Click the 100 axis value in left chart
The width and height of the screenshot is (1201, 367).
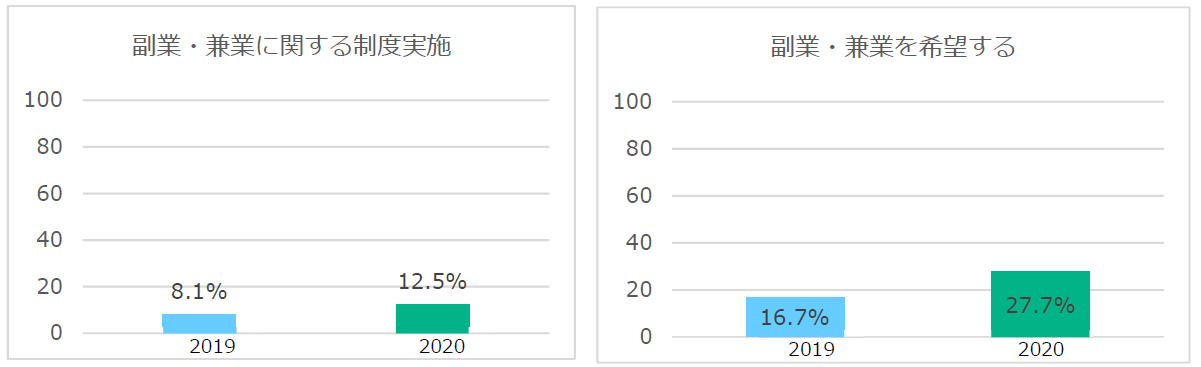(44, 100)
